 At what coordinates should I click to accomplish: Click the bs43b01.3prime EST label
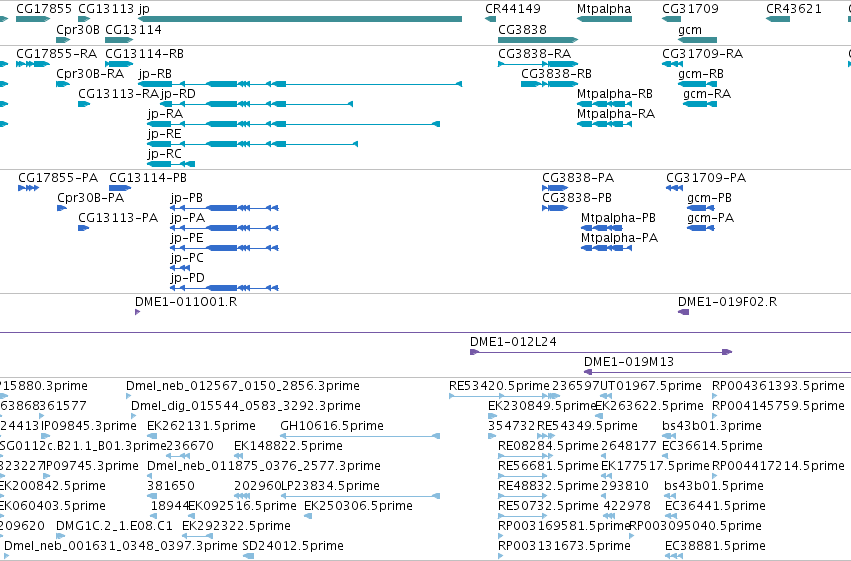[x=712, y=426]
